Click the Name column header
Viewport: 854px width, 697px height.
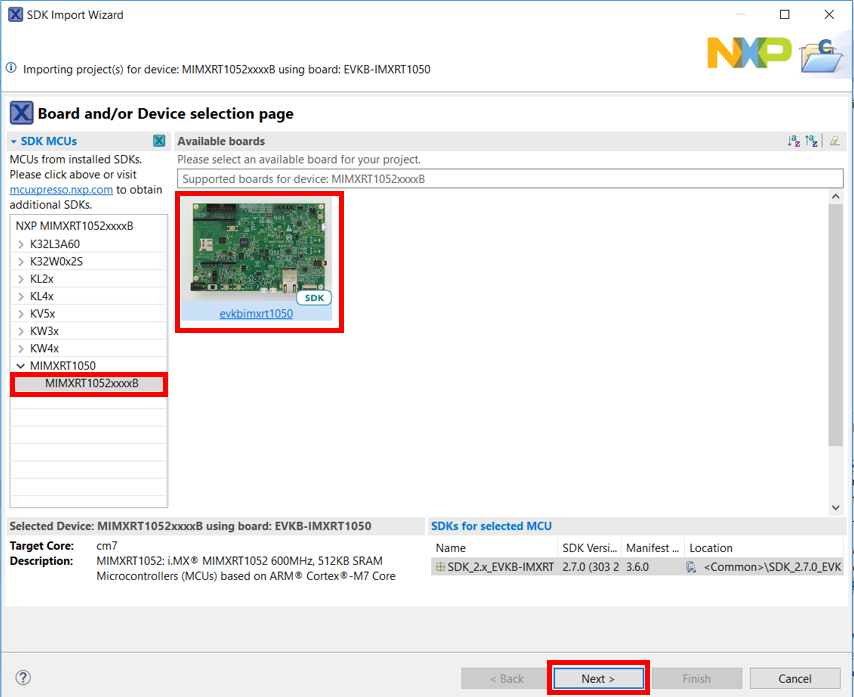494,548
